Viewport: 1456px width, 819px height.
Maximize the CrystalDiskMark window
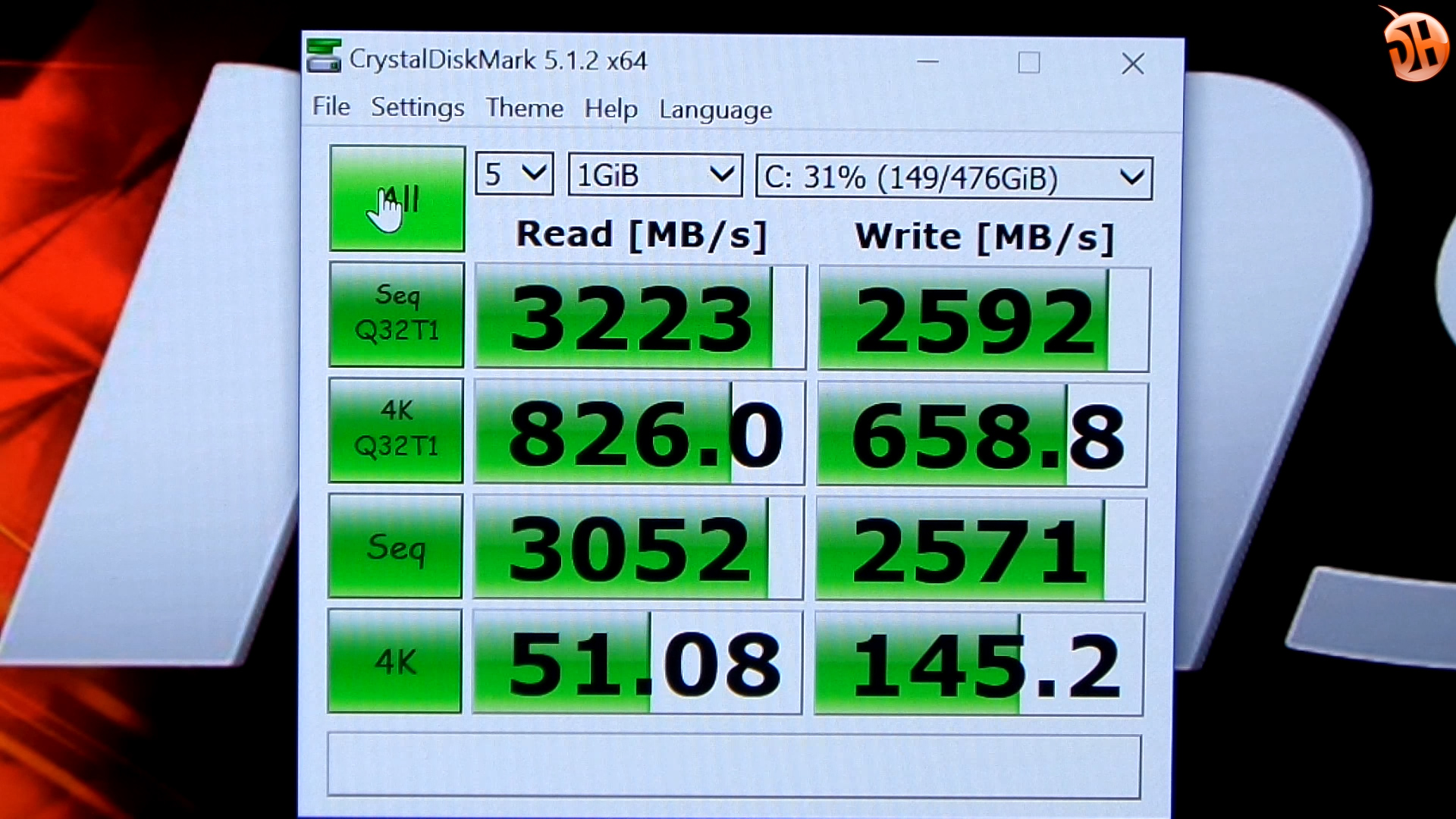(1029, 62)
